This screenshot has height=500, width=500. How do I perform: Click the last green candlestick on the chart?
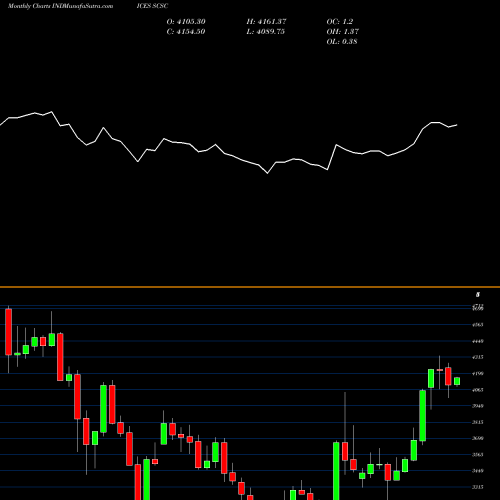click(457, 381)
